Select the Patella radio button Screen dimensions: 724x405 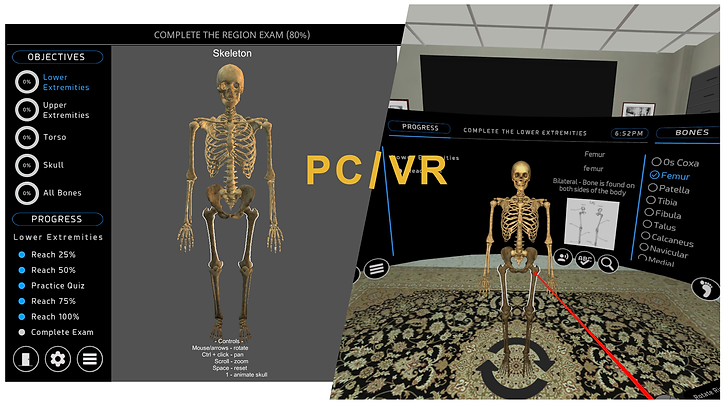(x=652, y=187)
